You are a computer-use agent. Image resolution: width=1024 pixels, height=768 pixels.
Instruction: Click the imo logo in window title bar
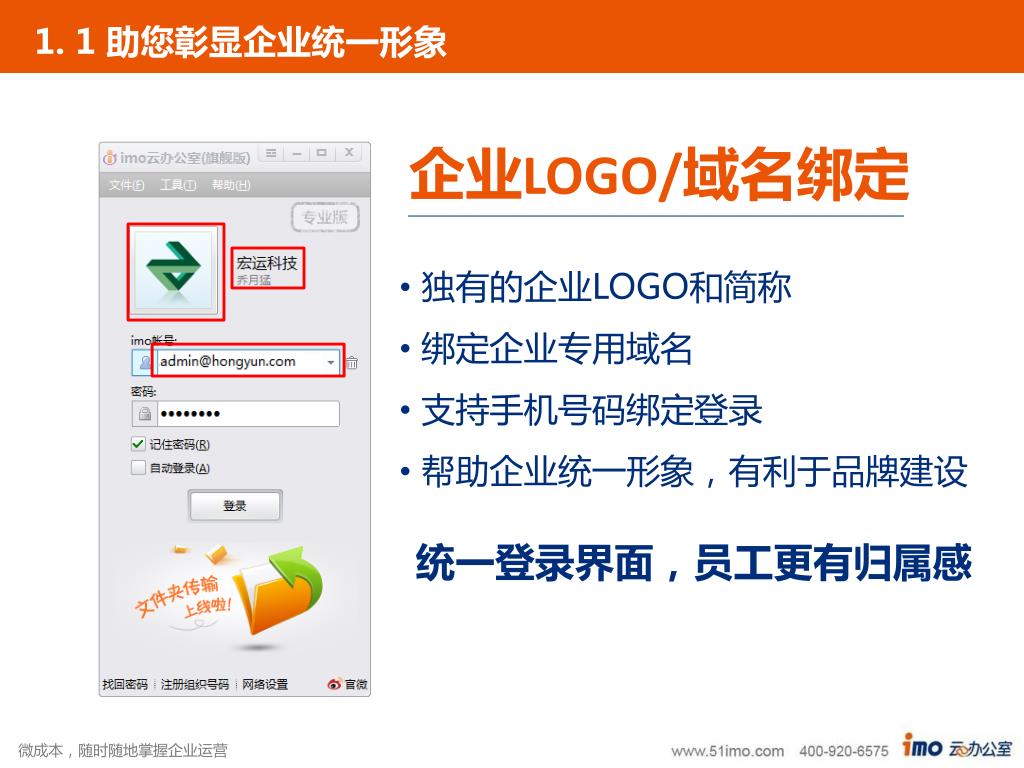(x=110, y=158)
